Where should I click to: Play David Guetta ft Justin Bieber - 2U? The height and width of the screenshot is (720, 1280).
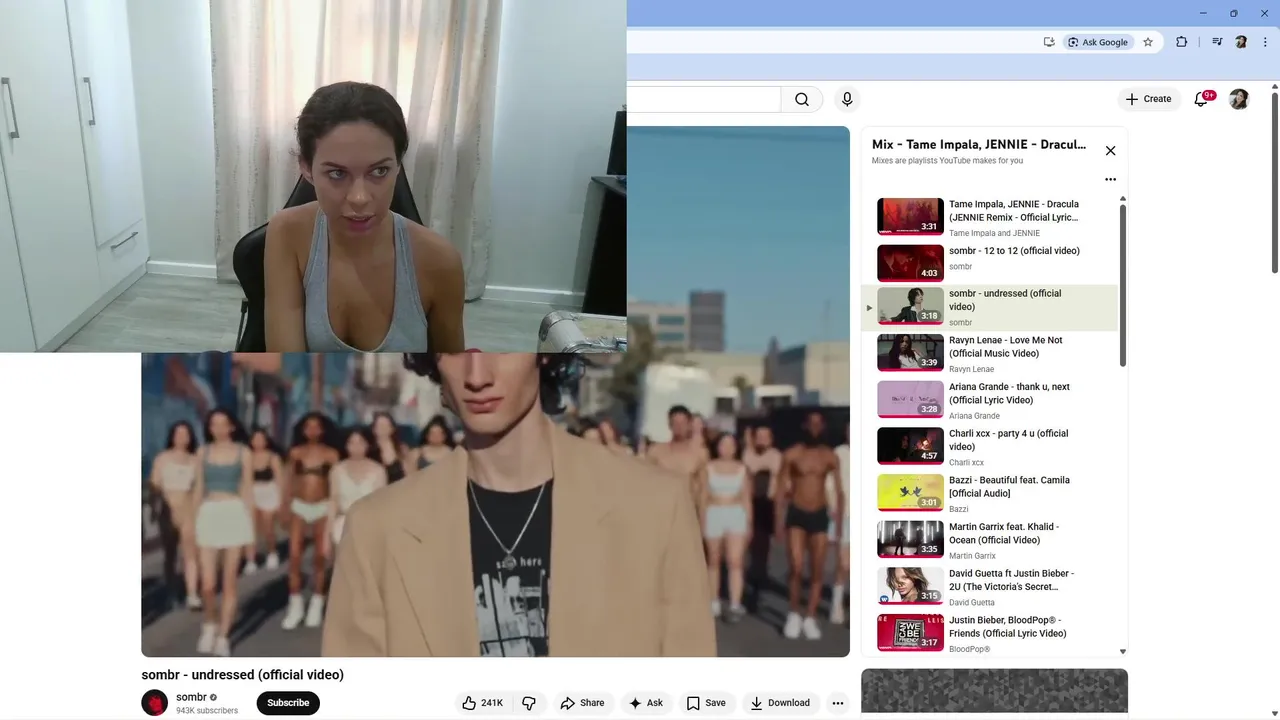[989, 587]
